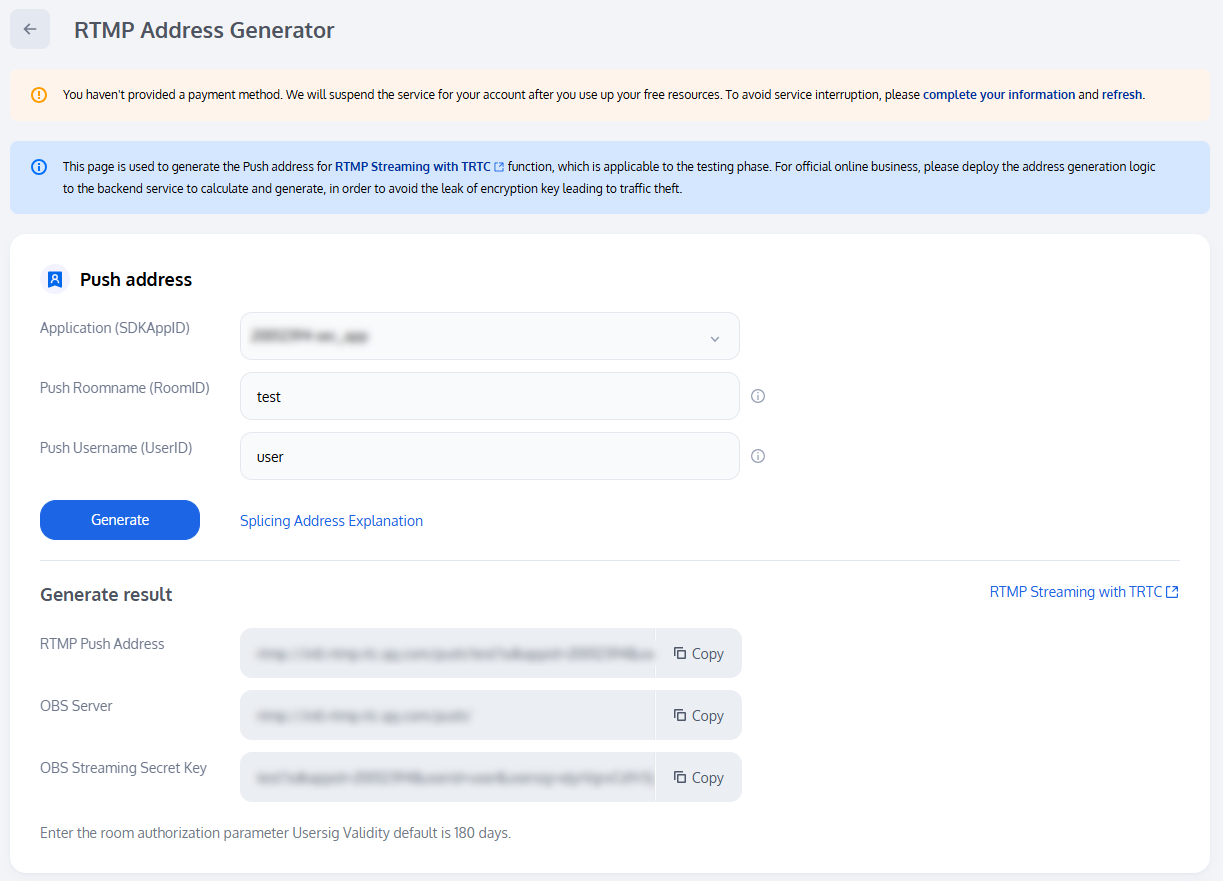Image resolution: width=1223 pixels, height=881 pixels.
Task: Click the RTMP Push Address result field
Action: click(x=448, y=653)
